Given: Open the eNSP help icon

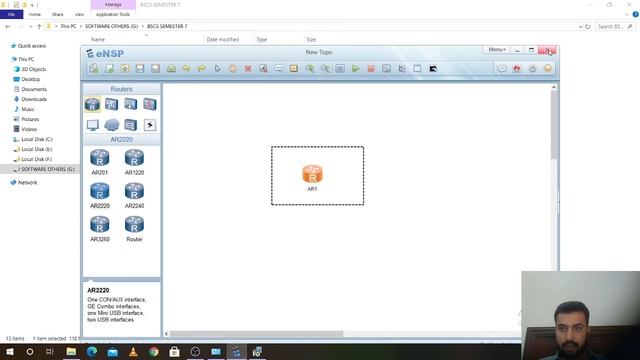Looking at the screenshot, I should coord(548,69).
